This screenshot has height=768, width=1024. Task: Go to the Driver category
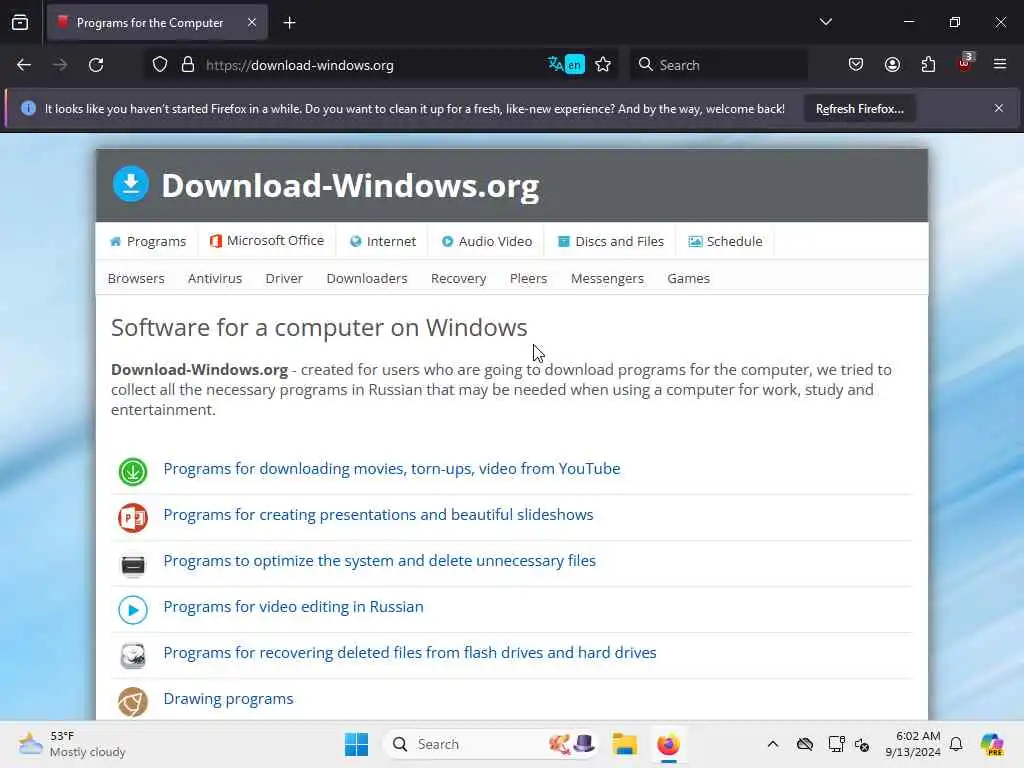284,279
